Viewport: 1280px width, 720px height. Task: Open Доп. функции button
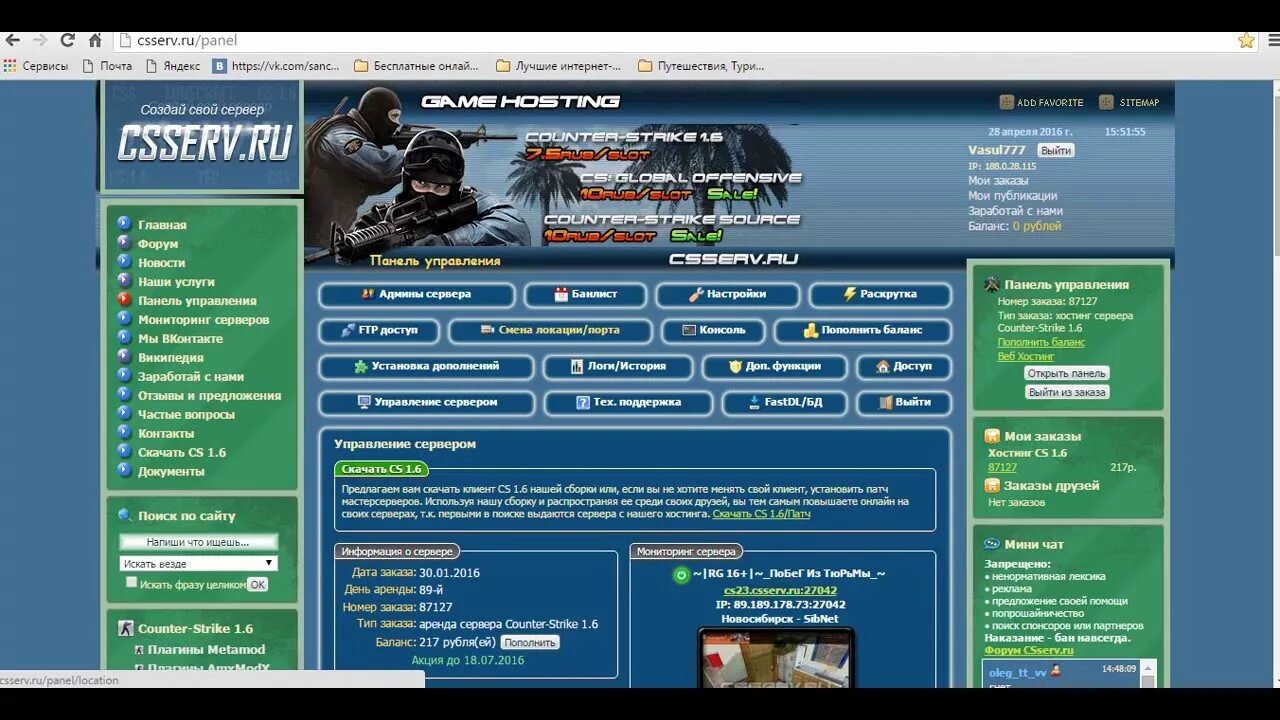(x=774, y=367)
